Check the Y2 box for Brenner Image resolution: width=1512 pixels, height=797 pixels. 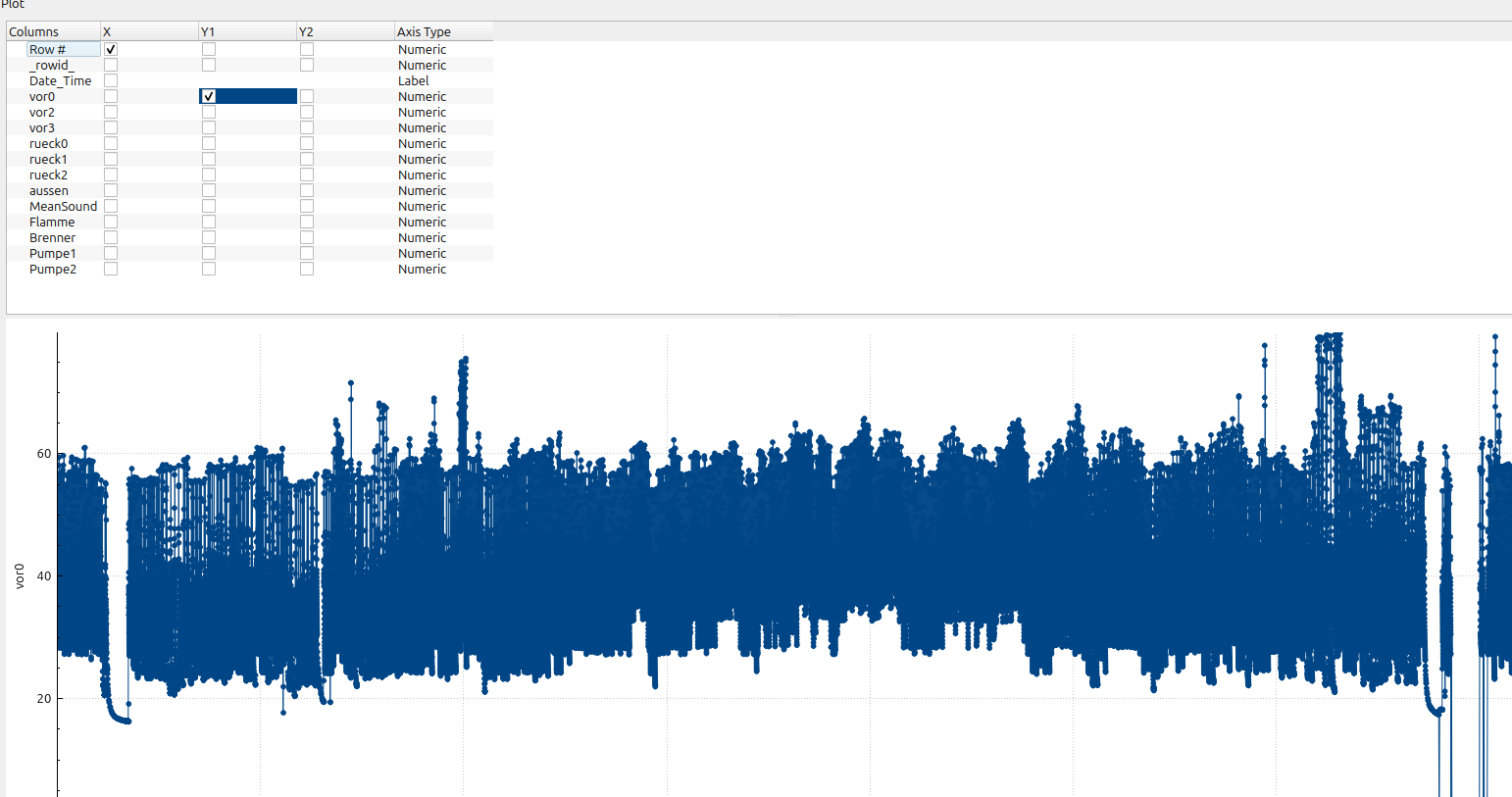point(307,237)
